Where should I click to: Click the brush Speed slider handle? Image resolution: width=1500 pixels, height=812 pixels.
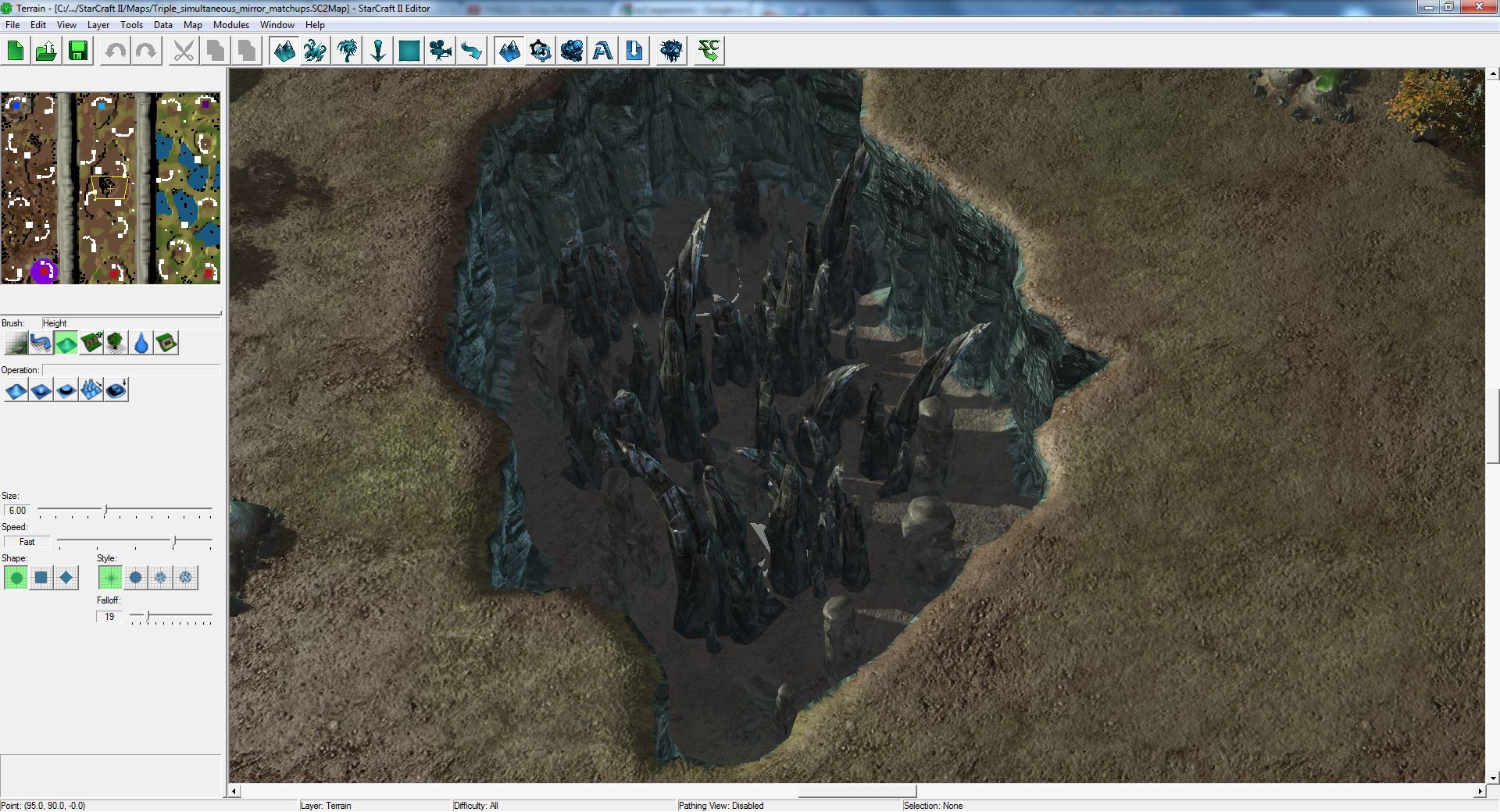click(174, 541)
